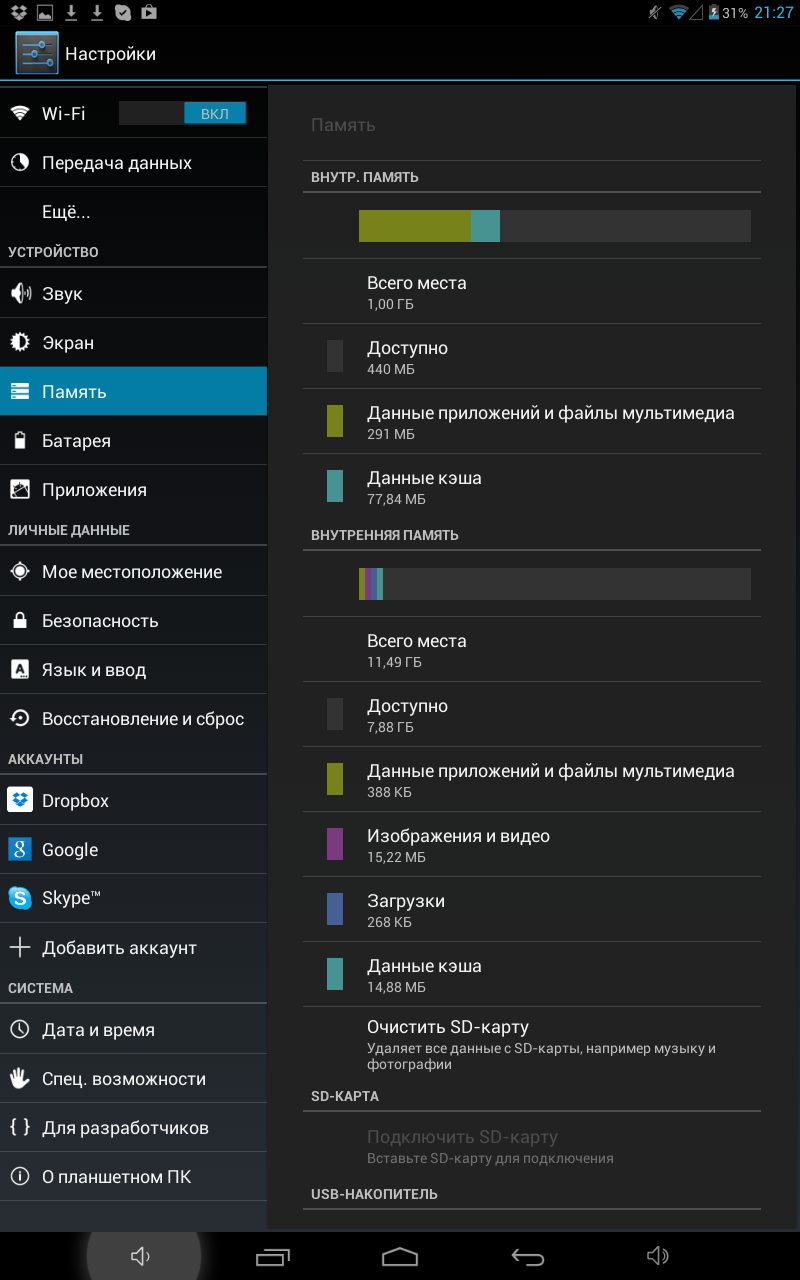800x1280 pixels.
Task: Go to home screen via navigation bar
Action: point(400,1256)
